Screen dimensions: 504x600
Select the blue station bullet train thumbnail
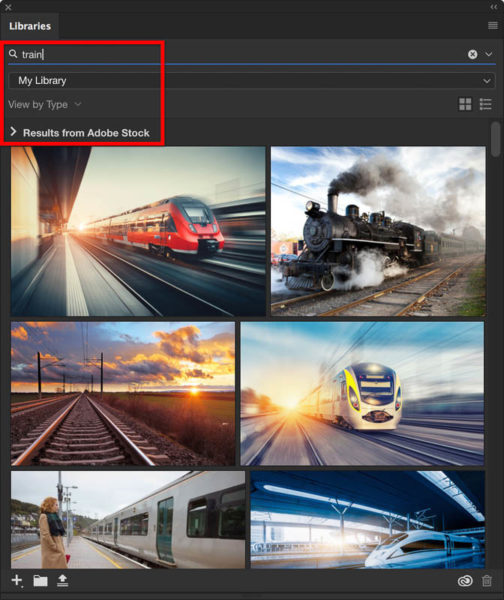[x=368, y=520]
